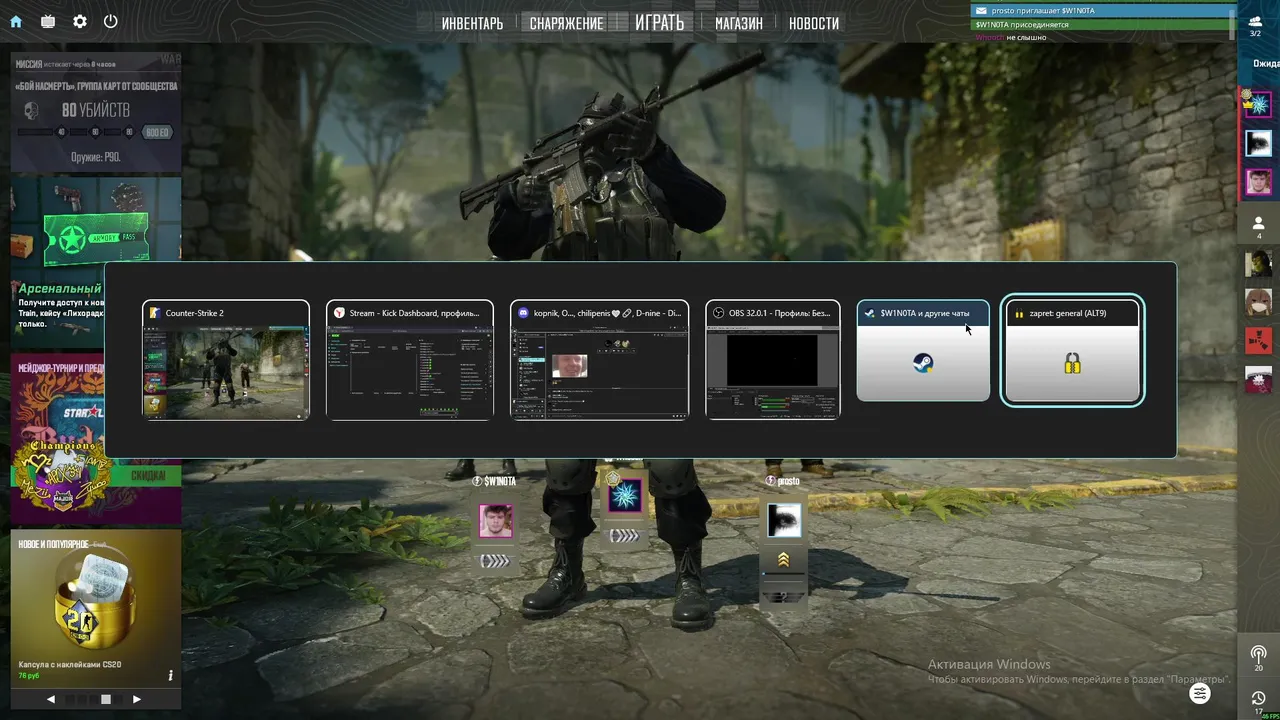Click the Kick Dashboard browser icon in switcher
This screenshot has height=720, width=1280.
click(x=339, y=313)
